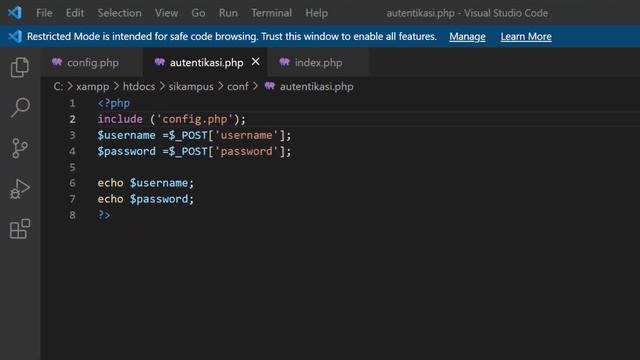
Task: Click $username variable on line 3
Action: (127, 135)
